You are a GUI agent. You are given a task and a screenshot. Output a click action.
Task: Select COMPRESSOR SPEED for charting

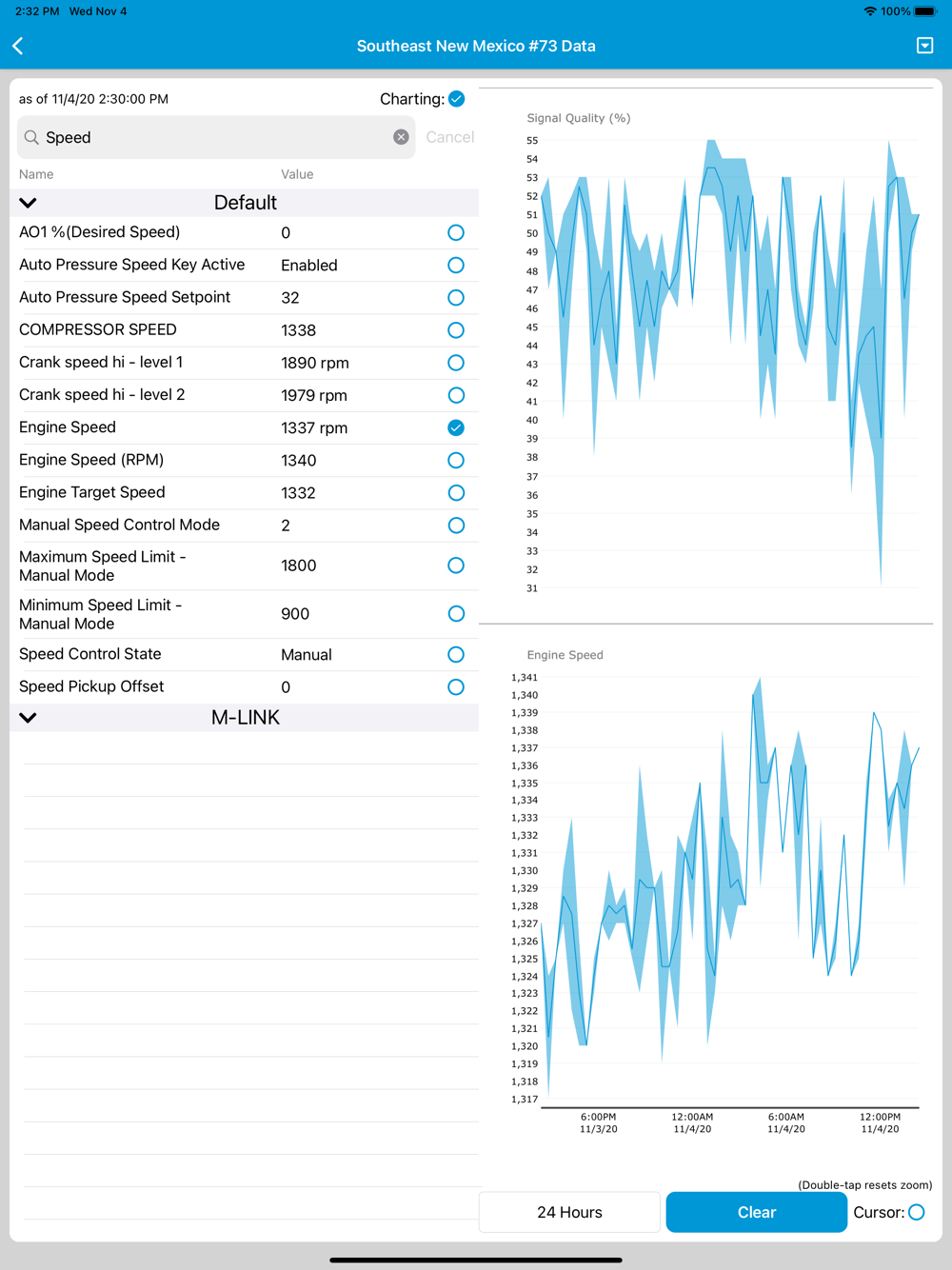pos(456,330)
